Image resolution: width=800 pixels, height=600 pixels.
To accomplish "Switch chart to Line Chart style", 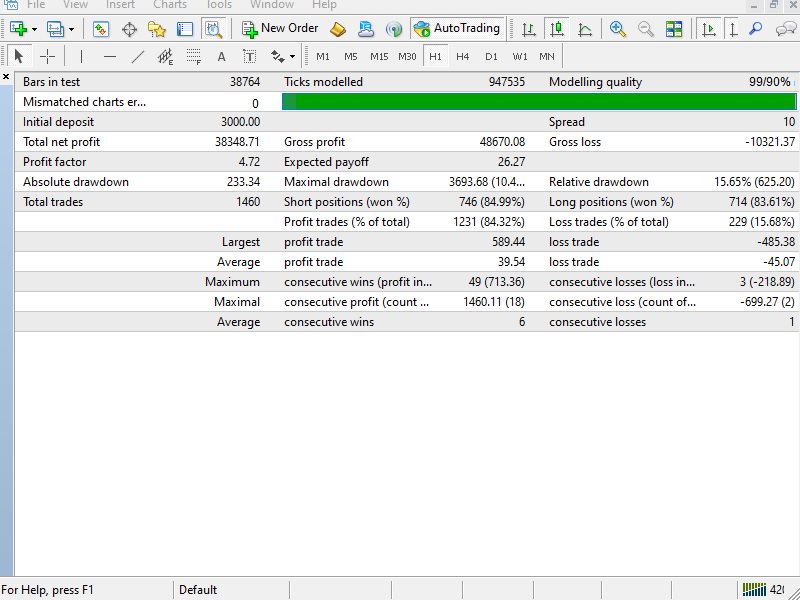I will point(585,29).
